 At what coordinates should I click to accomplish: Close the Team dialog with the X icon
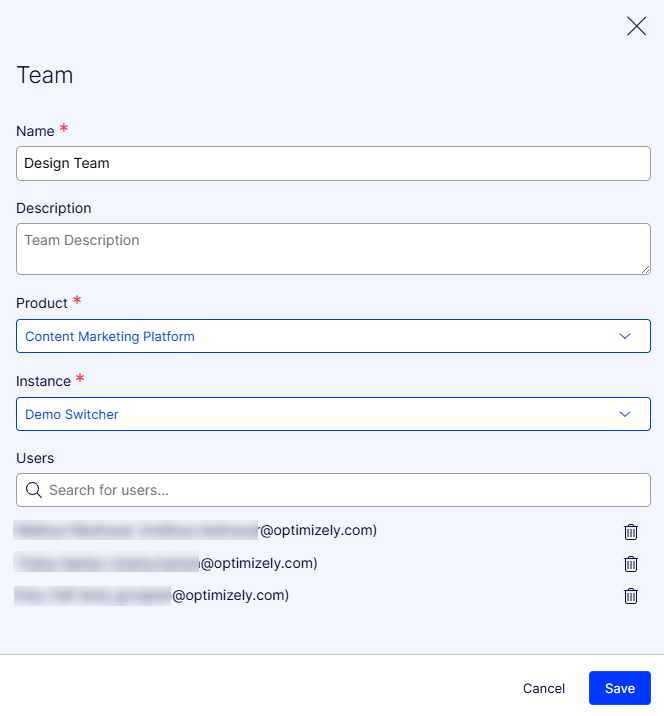pyautogui.click(x=636, y=27)
